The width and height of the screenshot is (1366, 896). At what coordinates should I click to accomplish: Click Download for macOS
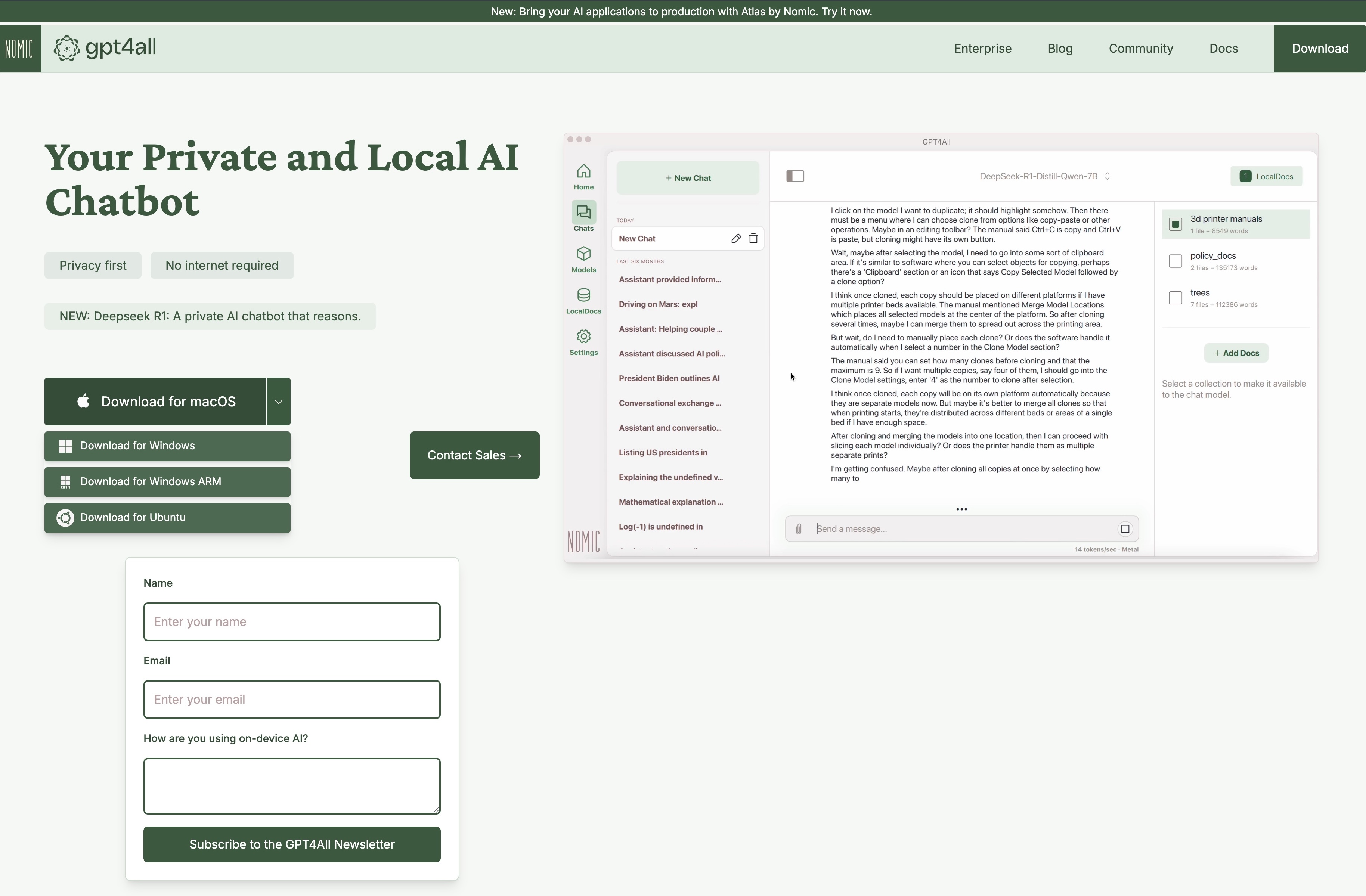click(x=155, y=402)
